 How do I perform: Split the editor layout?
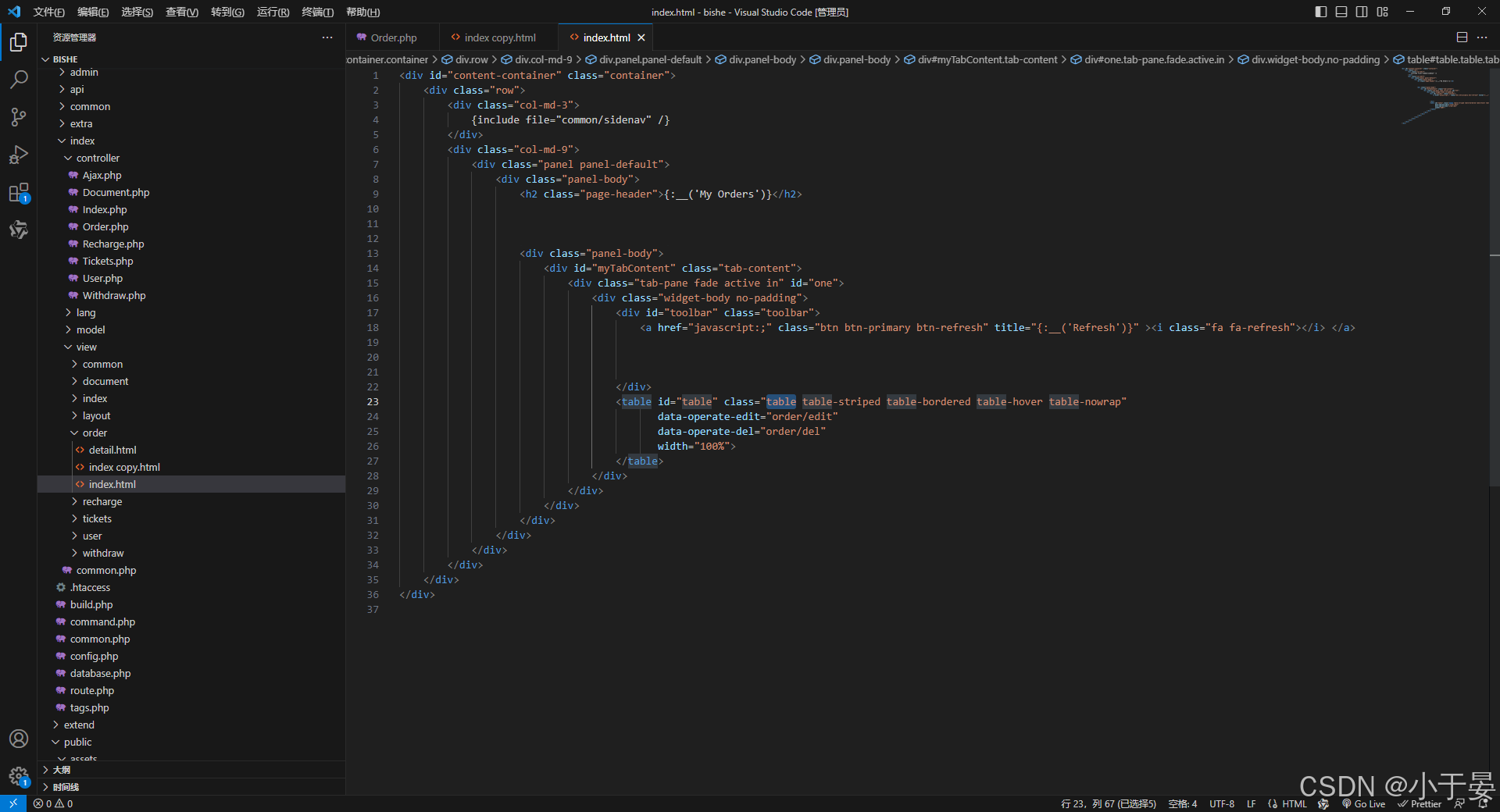point(1462,37)
